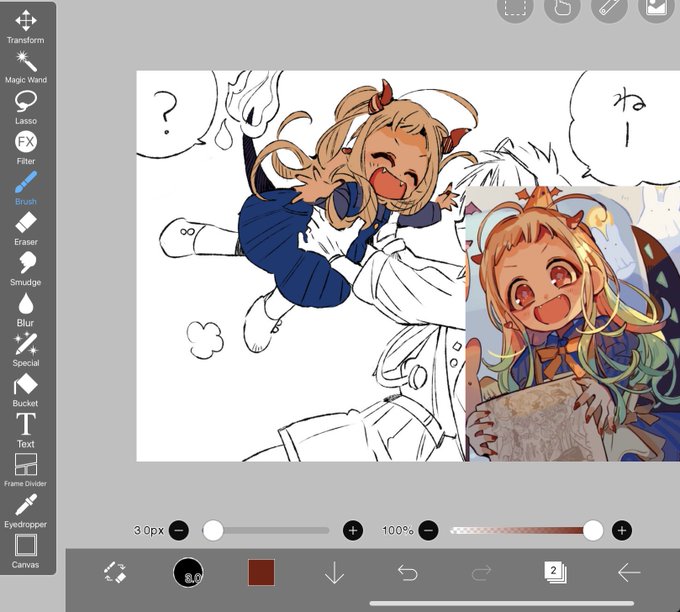Select the Lasso tool
This screenshot has height=612, width=680.
coord(26,108)
